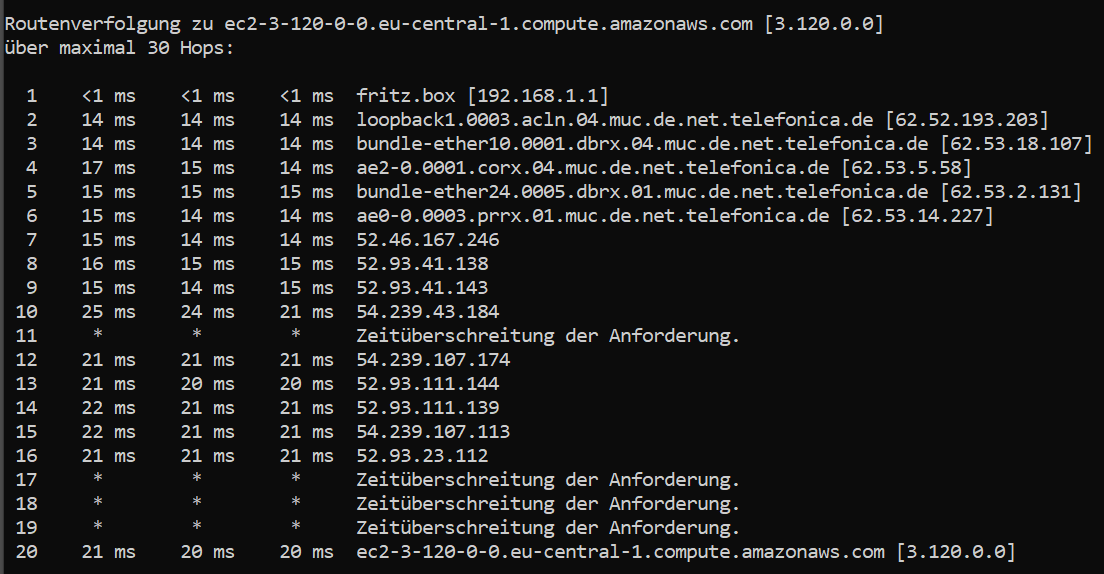Image resolution: width=1104 pixels, height=574 pixels.
Task: Click the timeout message at hop 18
Action: point(548,504)
